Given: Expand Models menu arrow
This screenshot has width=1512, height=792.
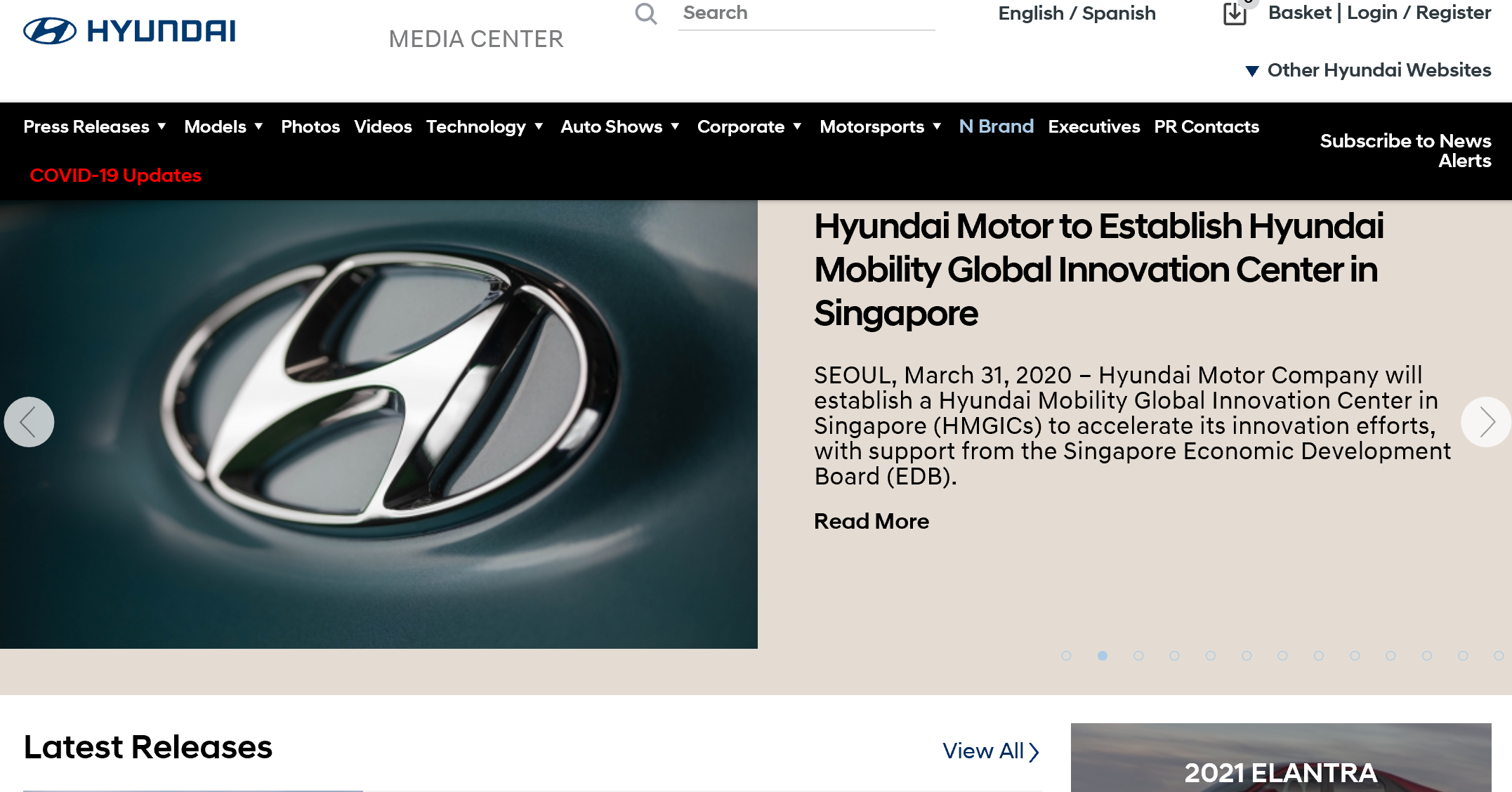Looking at the screenshot, I should pyautogui.click(x=258, y=126).
